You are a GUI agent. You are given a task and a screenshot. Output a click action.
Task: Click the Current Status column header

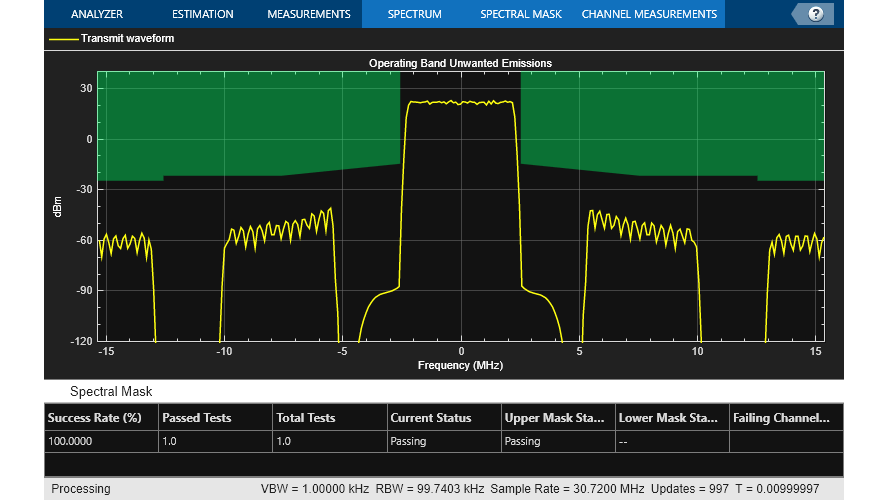(x=430, y=418)
